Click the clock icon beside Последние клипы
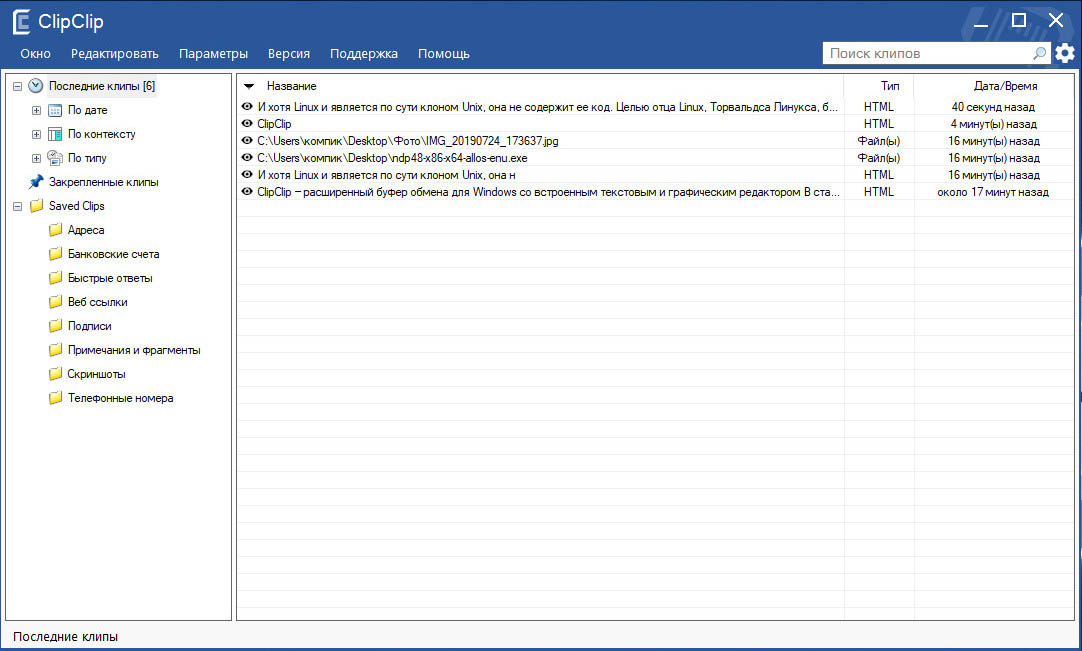This screenshot has height=651, width=1082. pos(36,86)
